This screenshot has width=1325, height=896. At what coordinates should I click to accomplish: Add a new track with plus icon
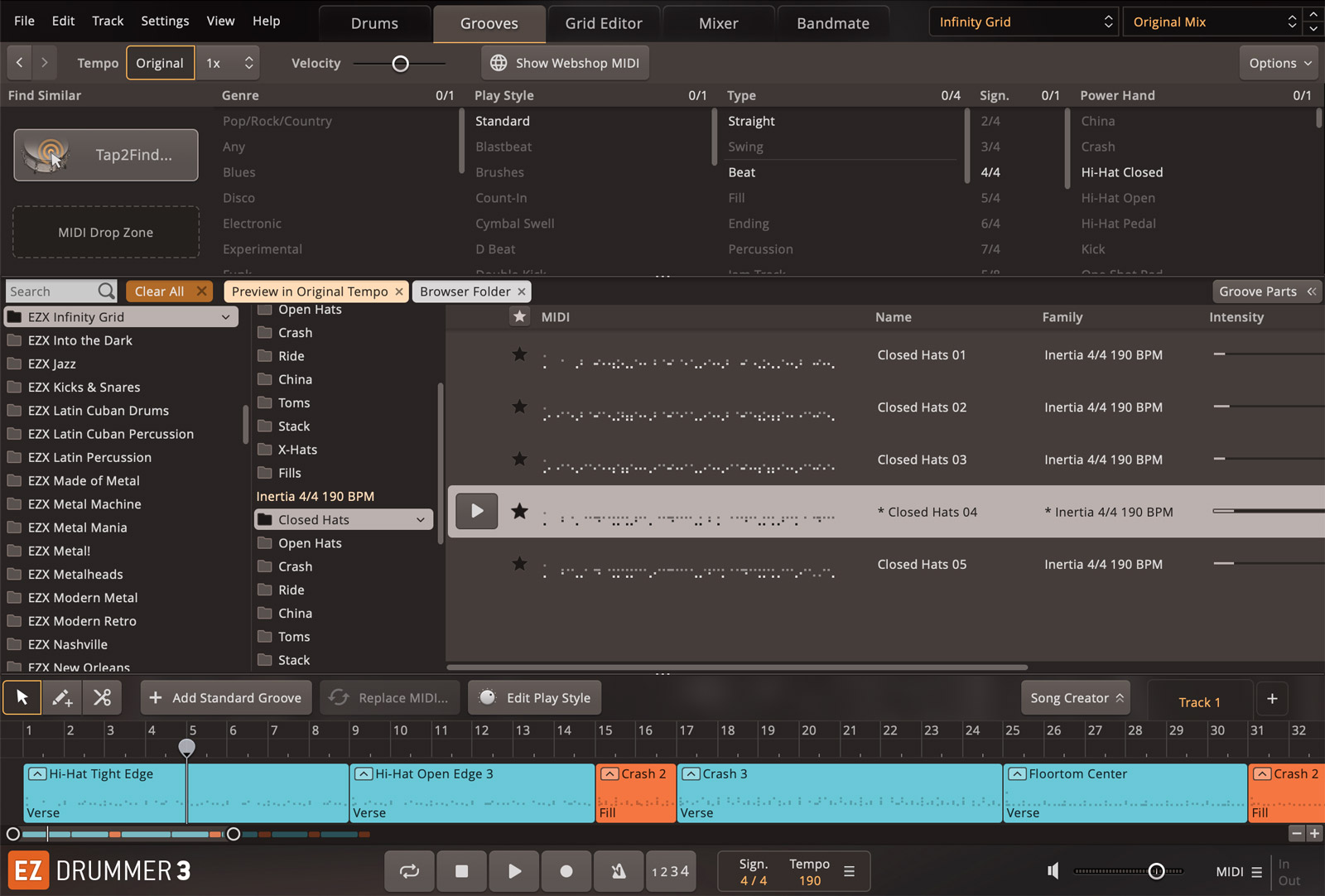(1272, 699)
